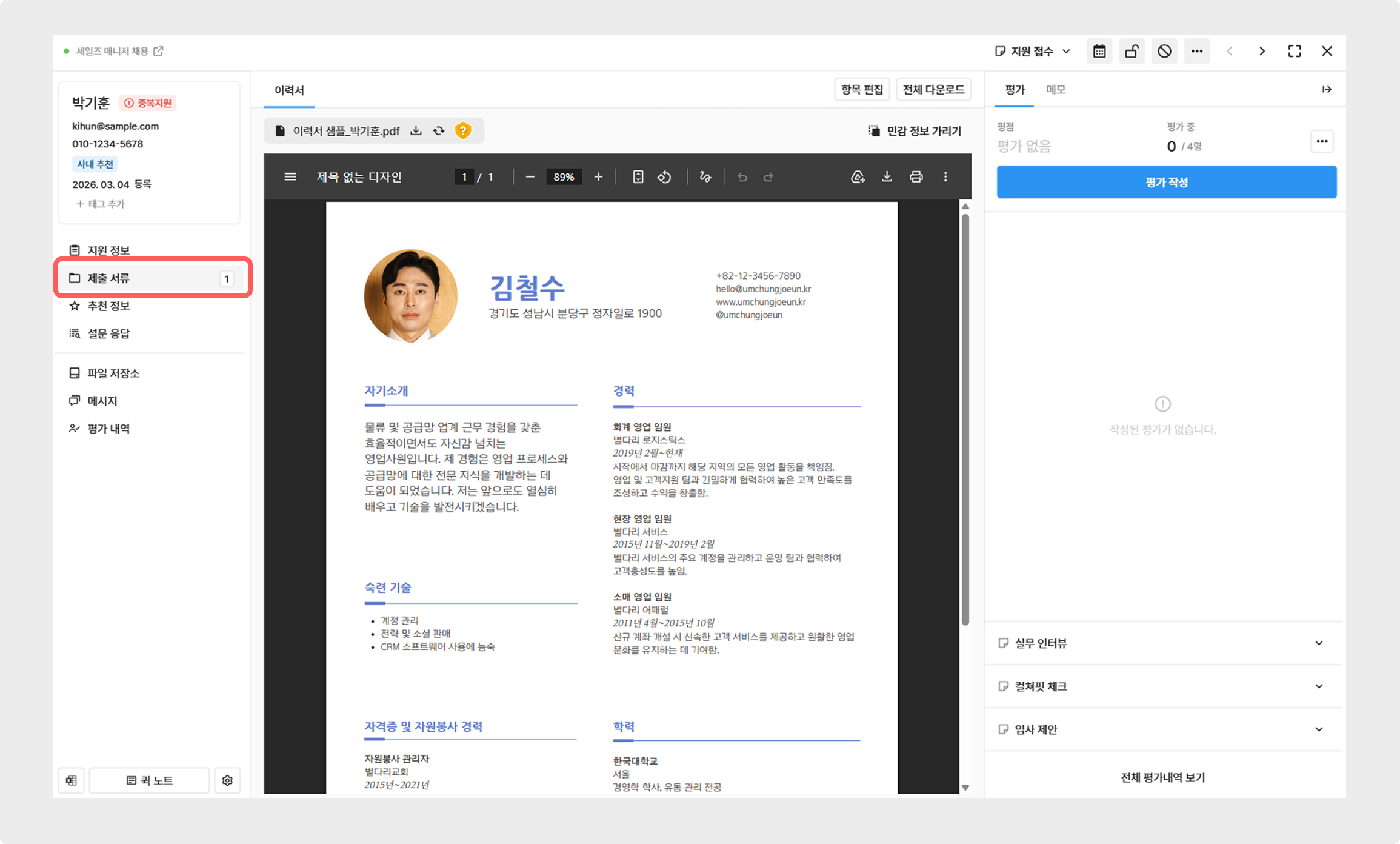Toggle fullscreen view of applicant panel
The height and width of the screenshot is (844, 1400).
[x=1294, y=52]
